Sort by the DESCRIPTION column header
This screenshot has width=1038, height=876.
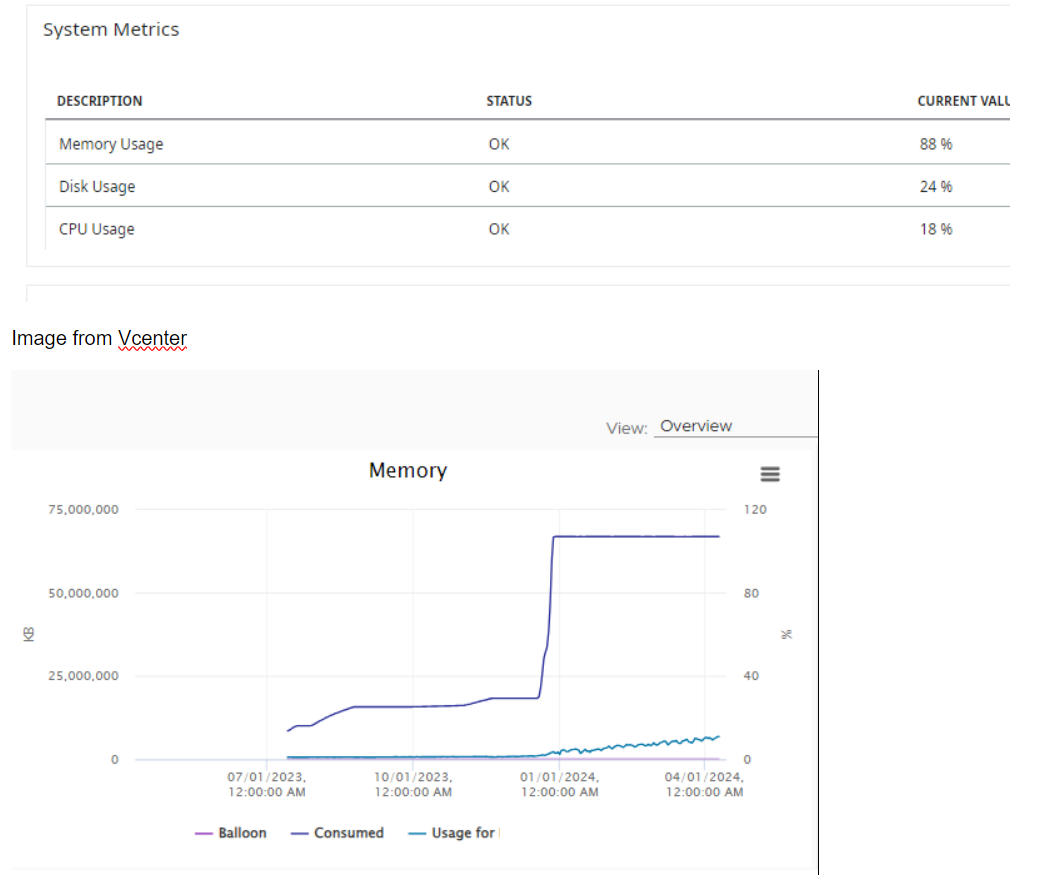coord(99,101)
